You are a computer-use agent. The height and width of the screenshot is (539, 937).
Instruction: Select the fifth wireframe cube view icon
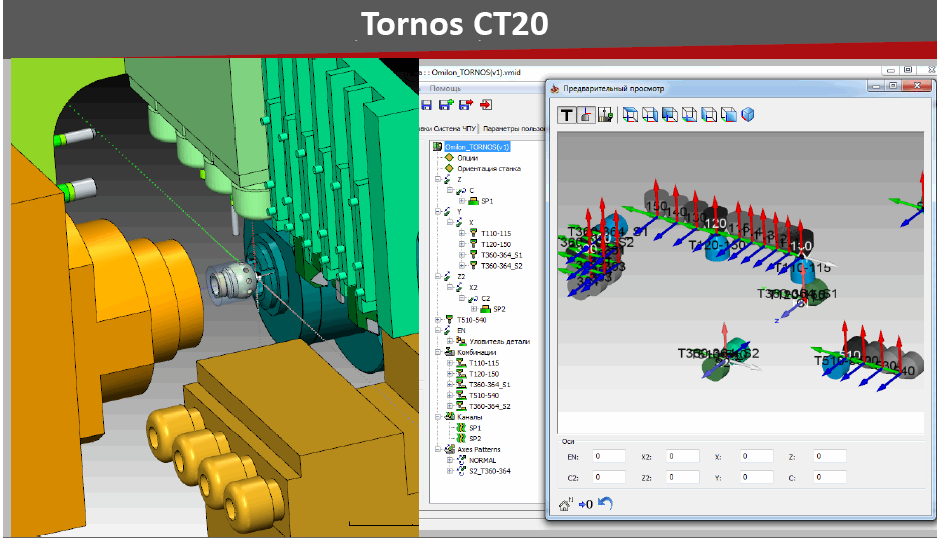(709, 115)
